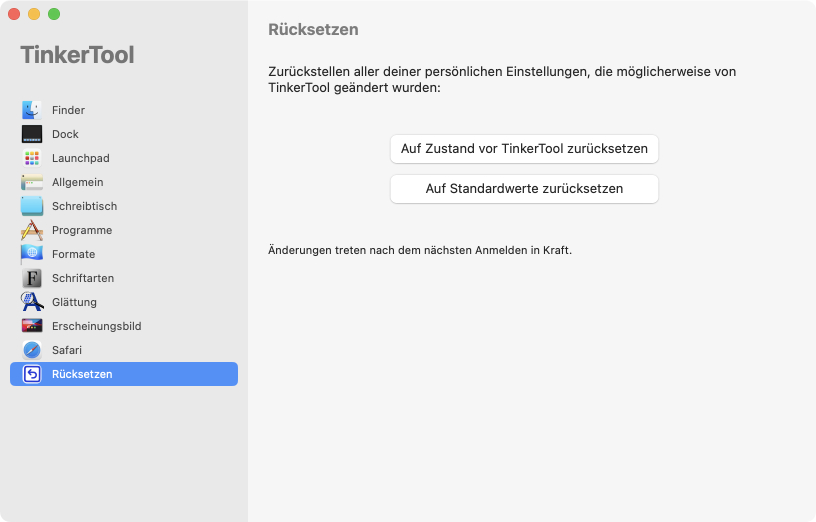The width and height of the screenshot is (816, 522).
Task: Click the Erscheinungsbild wallpaper icon
Action: tap(32, 326)
